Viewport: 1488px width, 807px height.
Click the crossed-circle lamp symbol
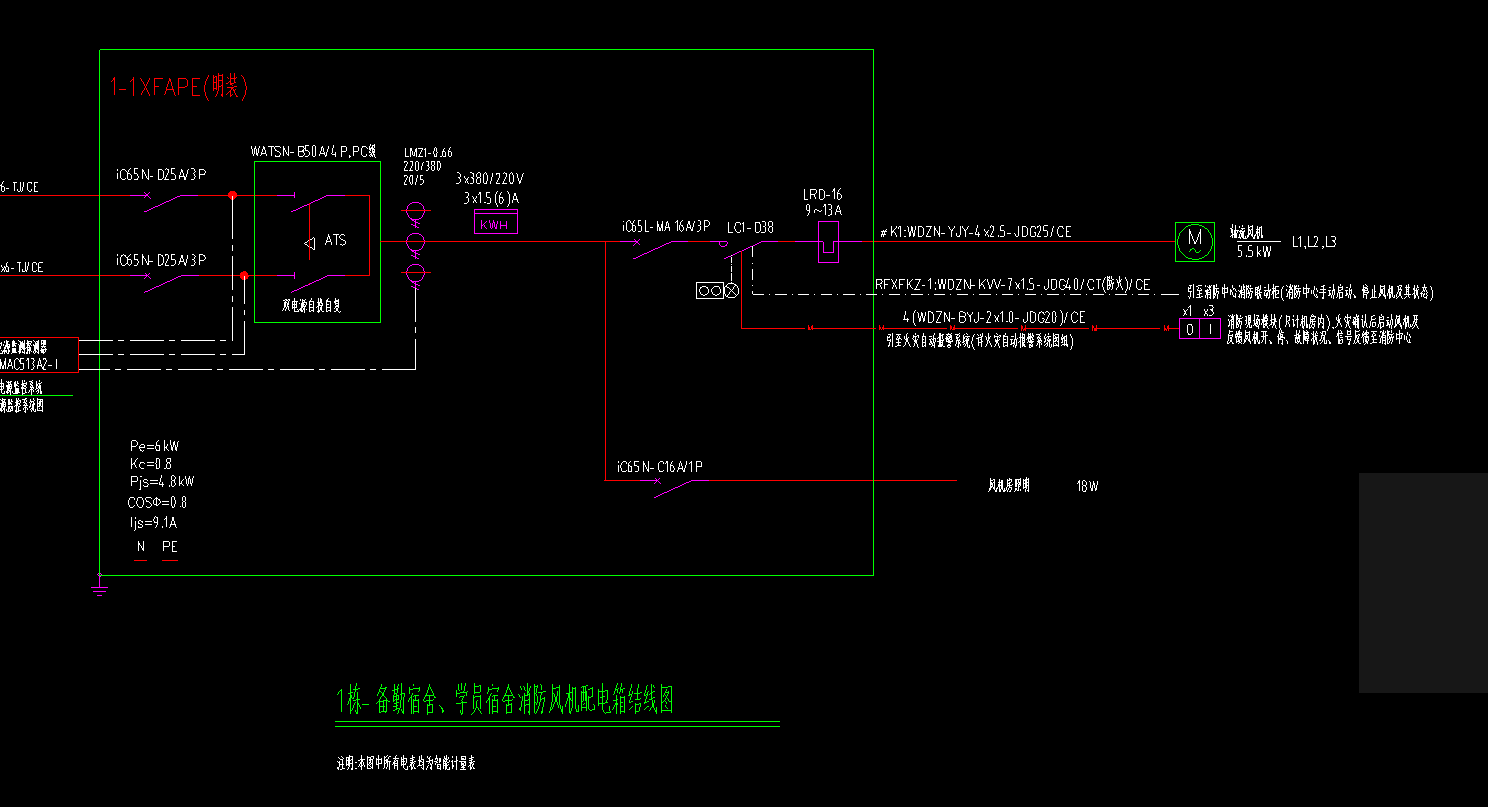(731, 291)
